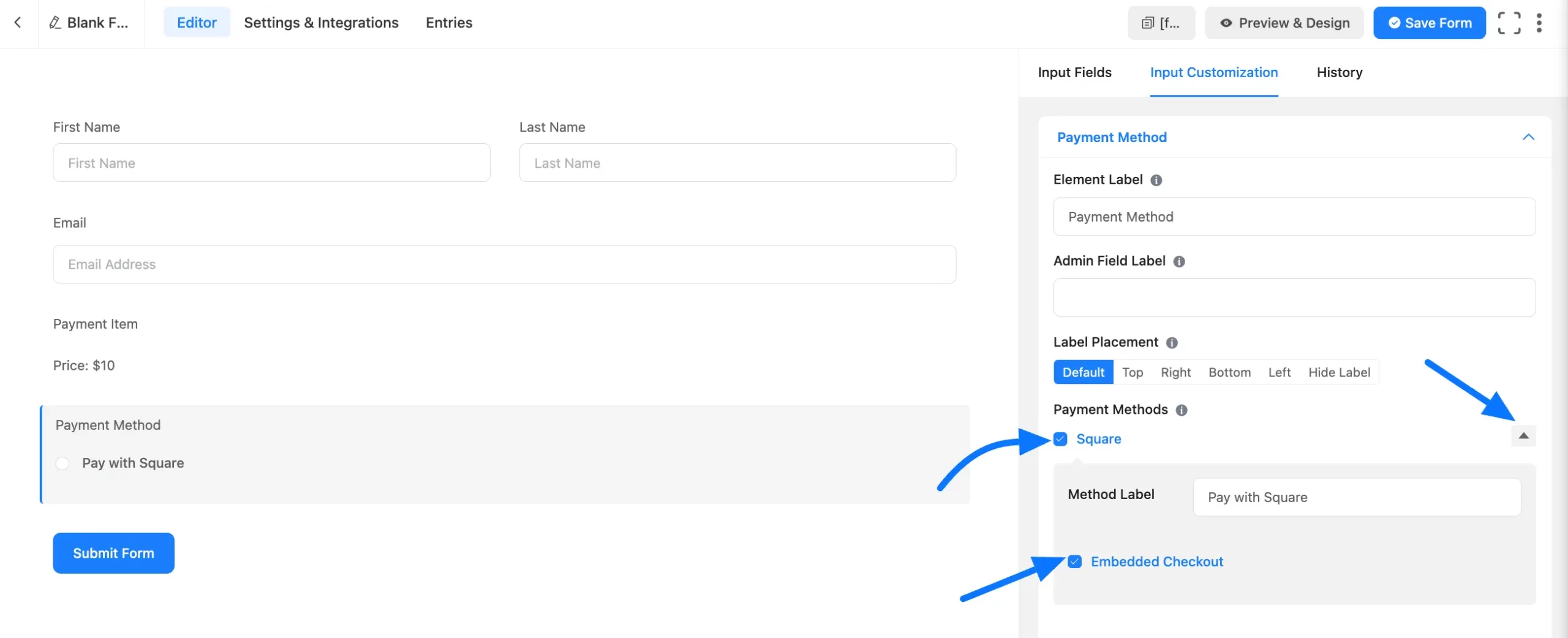This screenshot has width=1568, height=638.
Task: Click the Label Placement info icon
Action: (x=1172, y=343)
